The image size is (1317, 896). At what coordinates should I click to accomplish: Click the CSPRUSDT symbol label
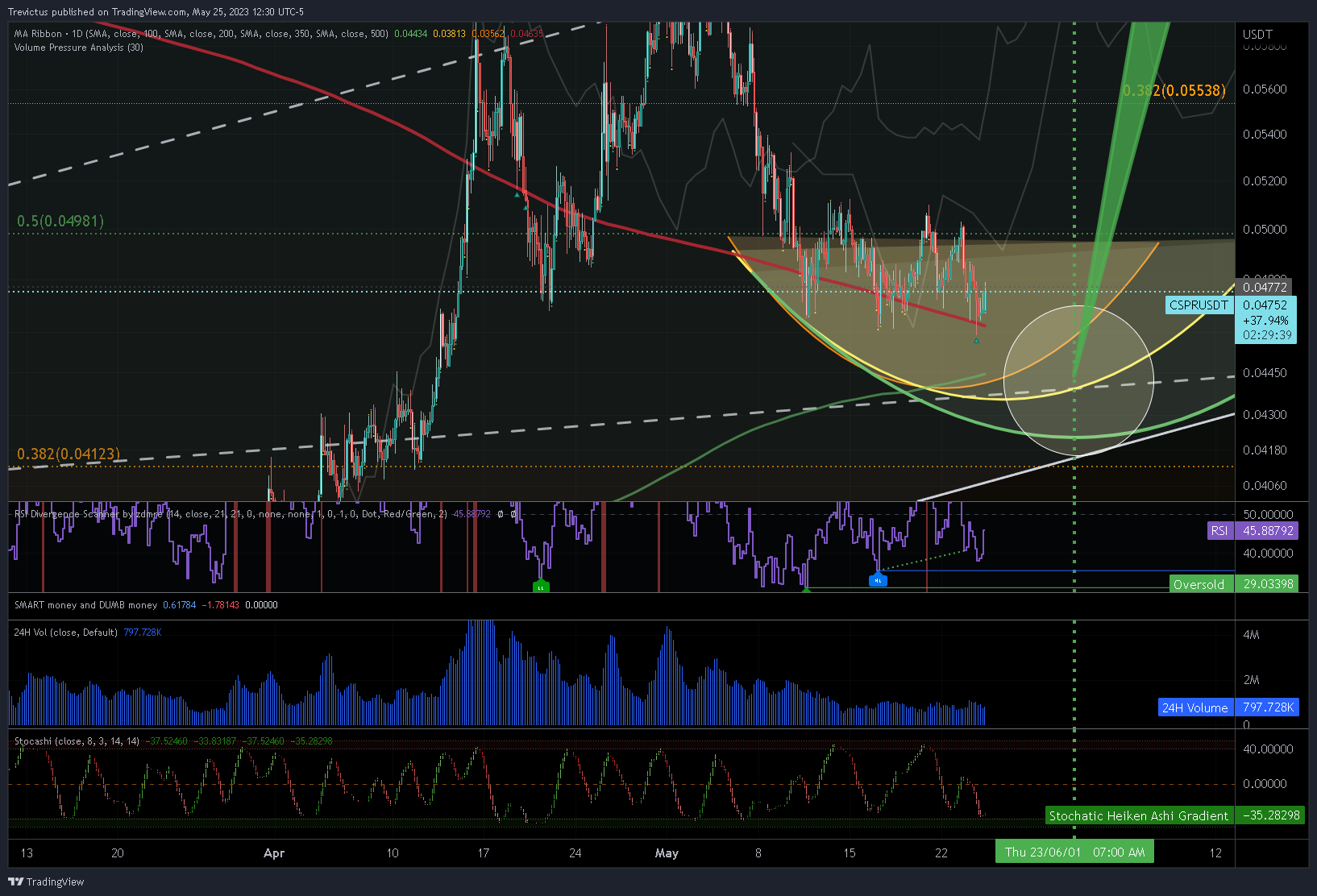1199,305
